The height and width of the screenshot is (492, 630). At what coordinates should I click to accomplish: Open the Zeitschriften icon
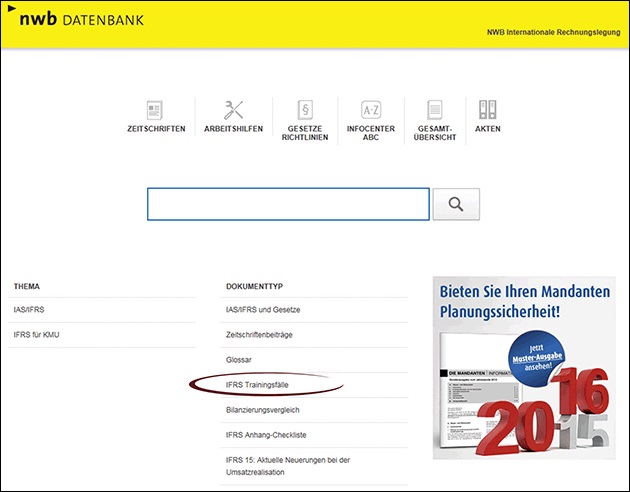155,111
